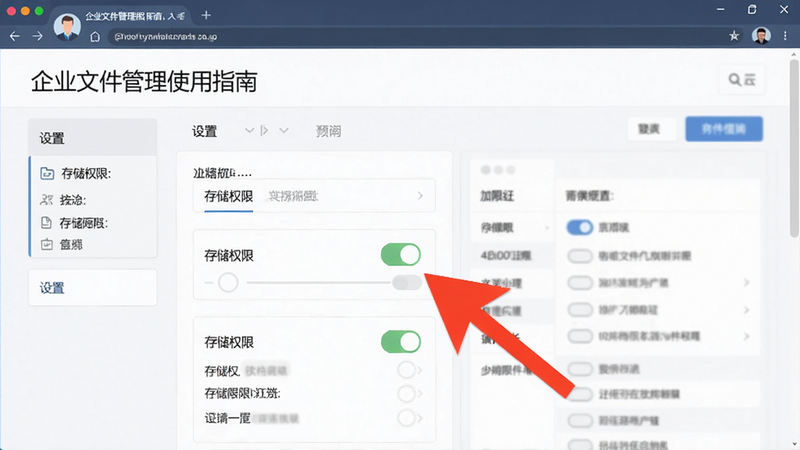Expand the second right-panel row that has a chevron
Screen dimensions: 800x450
(746, 310)
